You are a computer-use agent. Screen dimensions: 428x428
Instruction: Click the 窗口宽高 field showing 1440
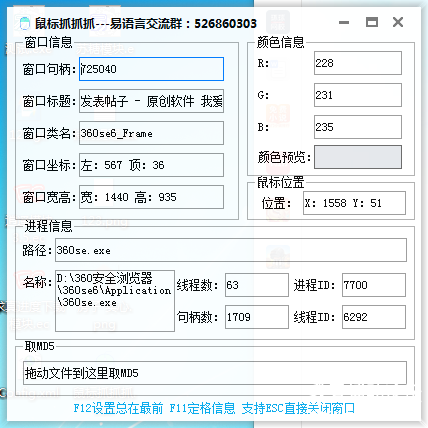(151, 197)
